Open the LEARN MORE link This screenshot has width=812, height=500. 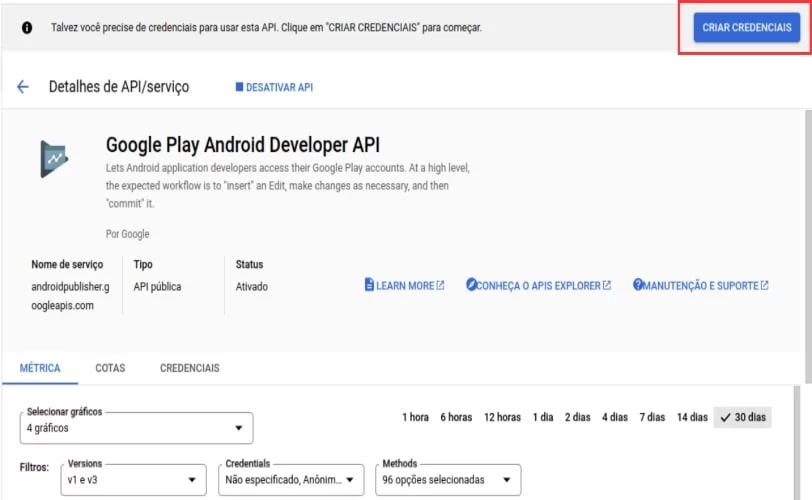pyautogui.click(x=404, y=285)
